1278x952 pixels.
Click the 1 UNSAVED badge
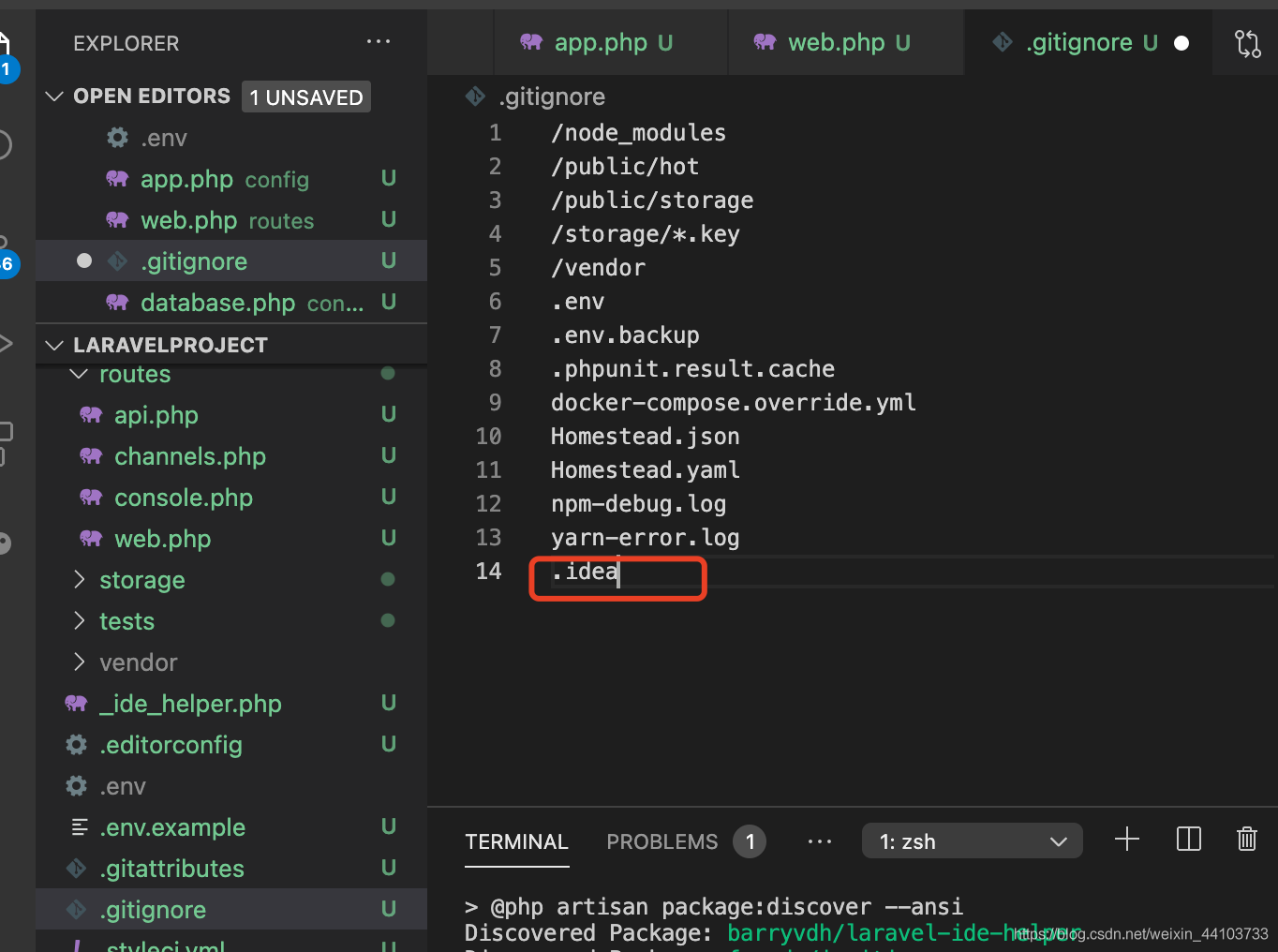click(306, 97)
